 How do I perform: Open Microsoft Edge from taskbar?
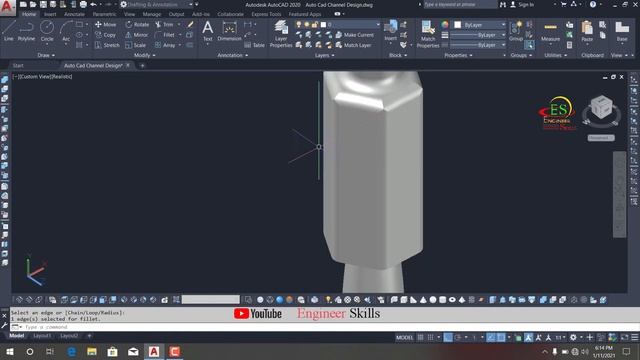[71, 351]
